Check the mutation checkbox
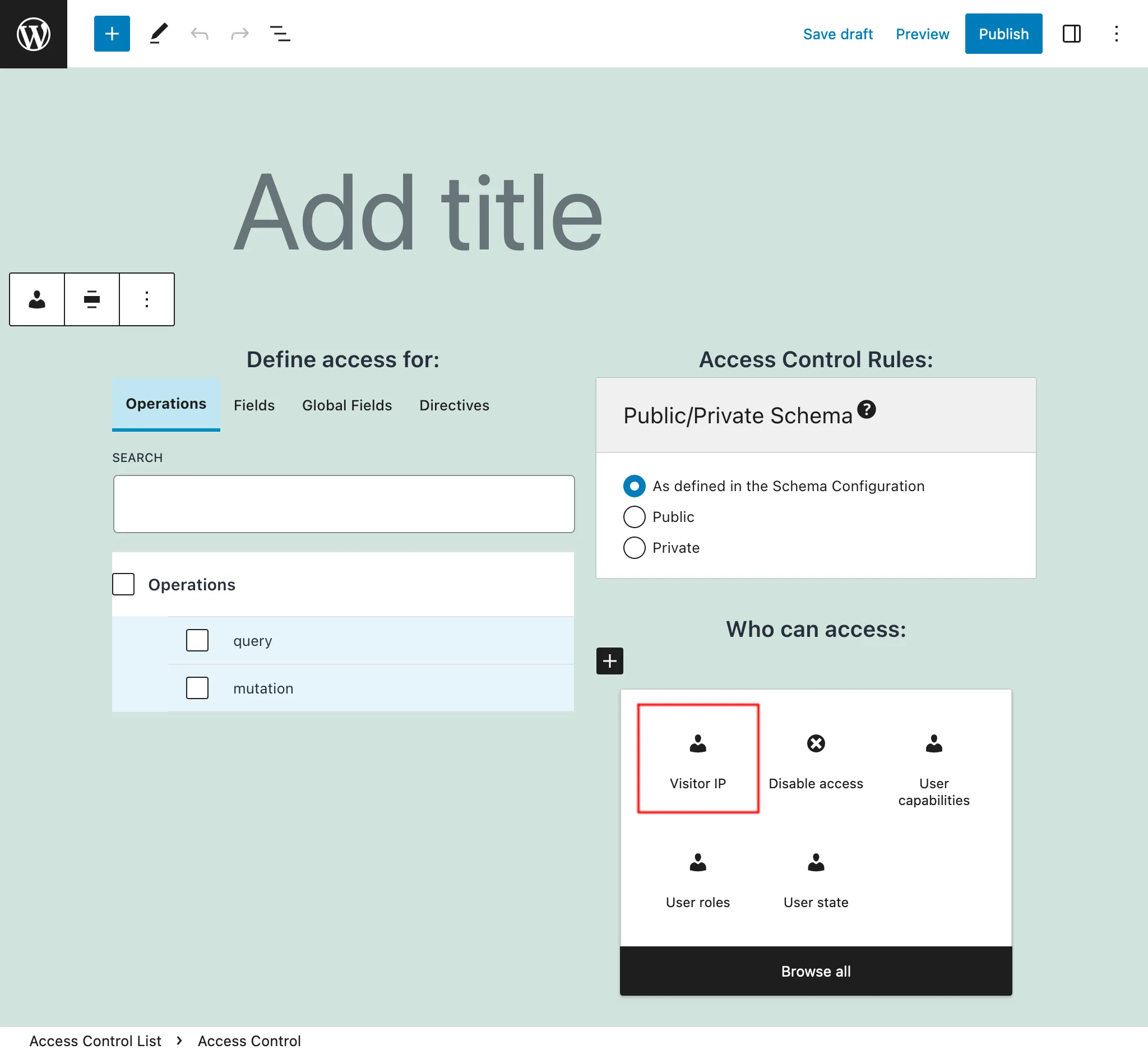Image resolution: width=1148 pixels, height=1054 pixels. click(x=197, y=688)
